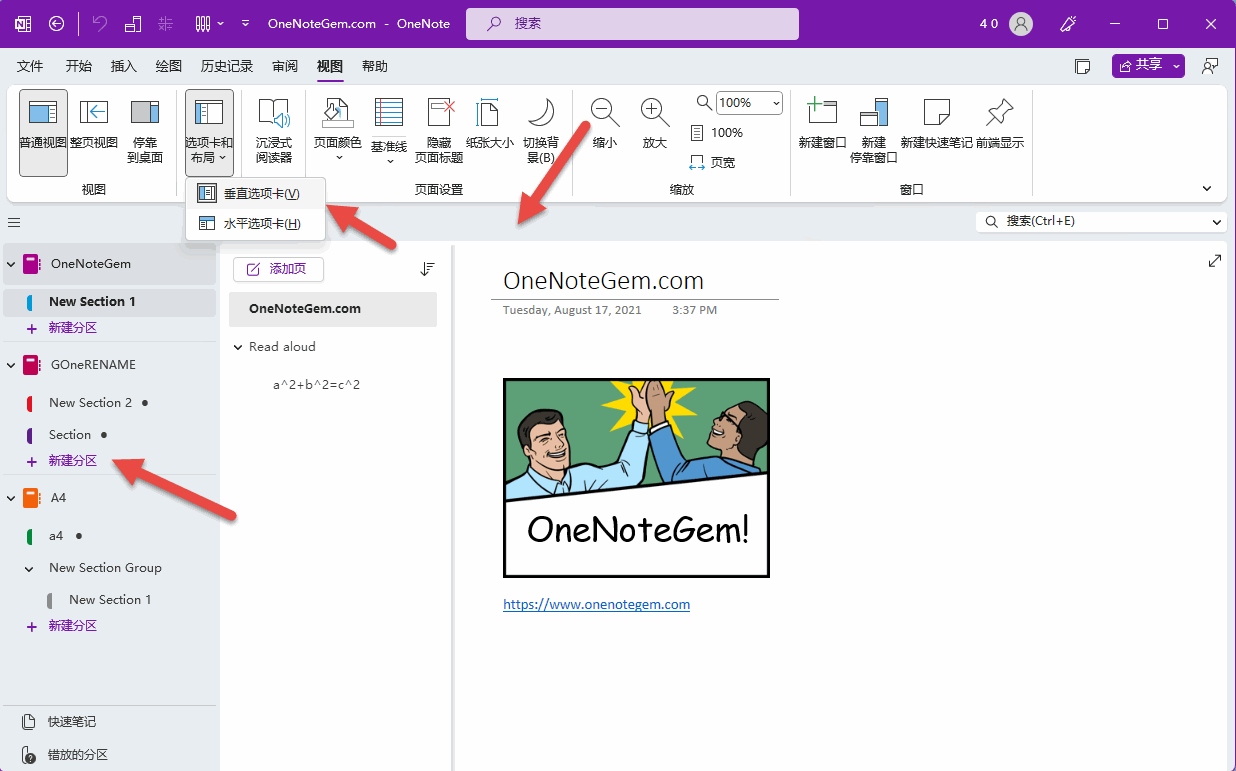The height and width of the screenshot is (771, 1236).
Task: Click the pen/coming soon icon in title bar
Action: [1069, 23]
